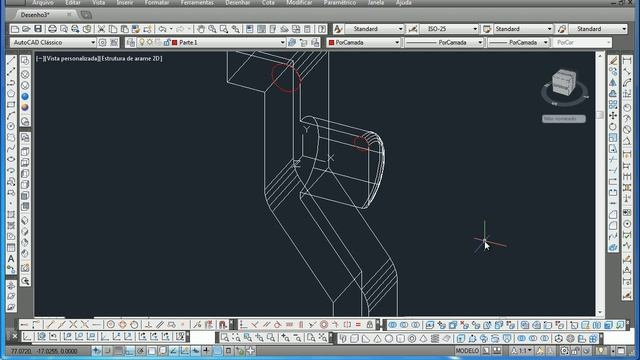Click the red color swatch in layer dropdown
This screenshot has height=360, width=640.
pos(175,42)
